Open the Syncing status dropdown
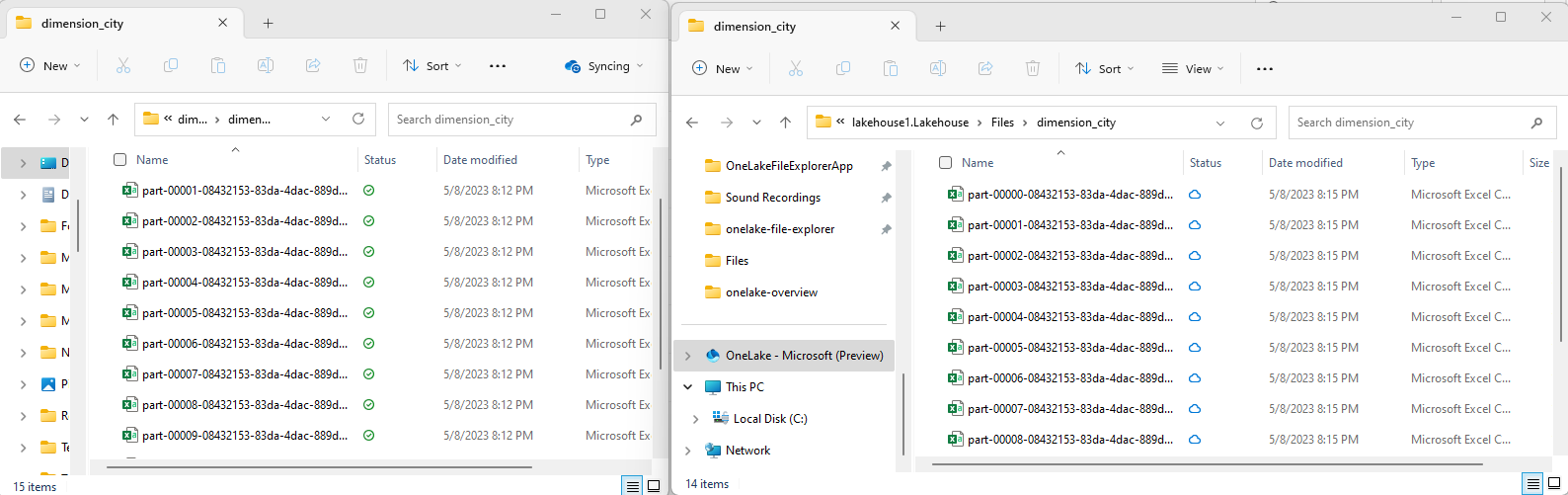1568x495 pixels. pyautogui.click(x=603, y=66)
